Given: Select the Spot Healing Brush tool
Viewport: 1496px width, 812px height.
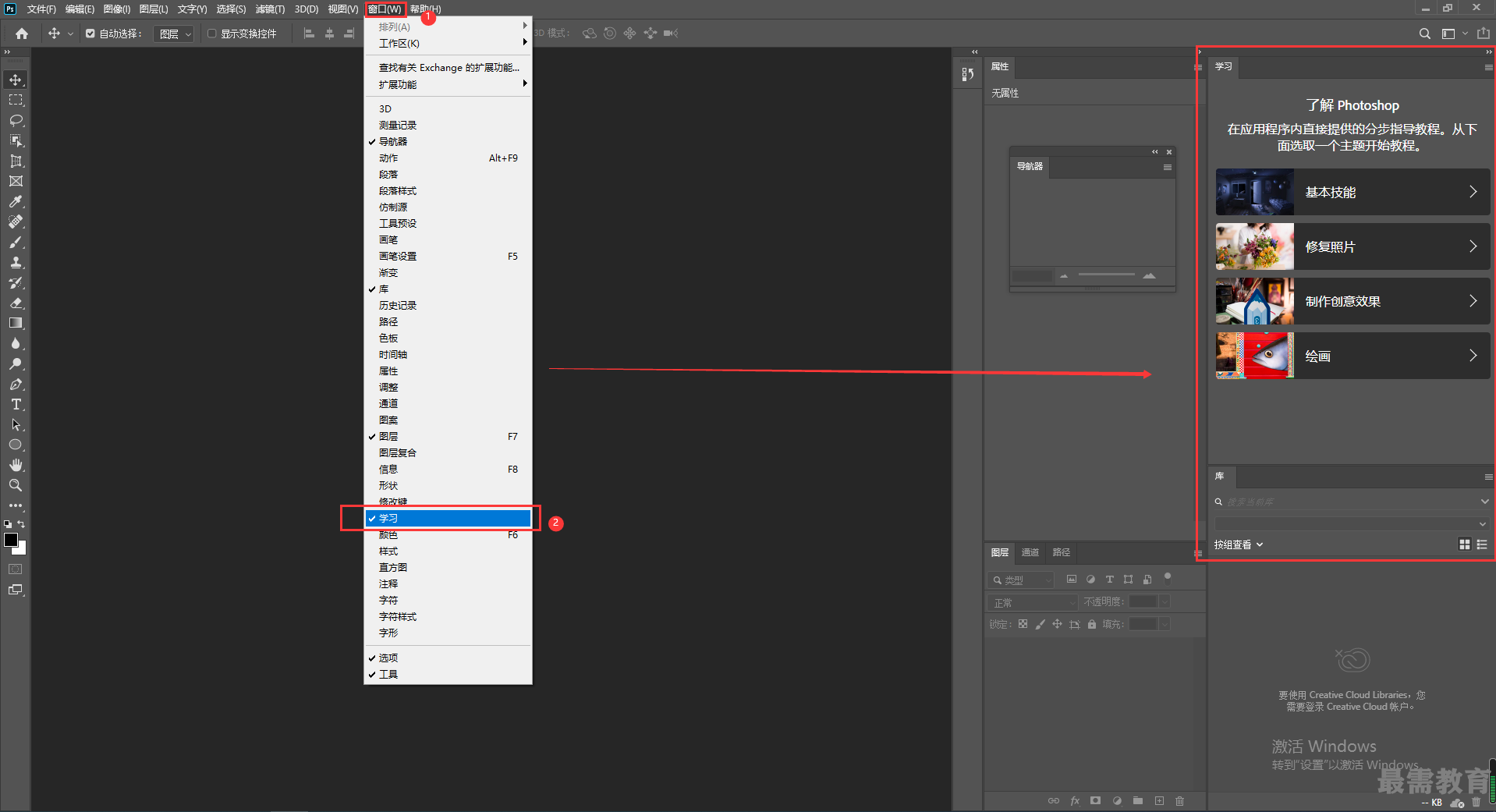Looking at the screenshot, I should tap(16, 222).
